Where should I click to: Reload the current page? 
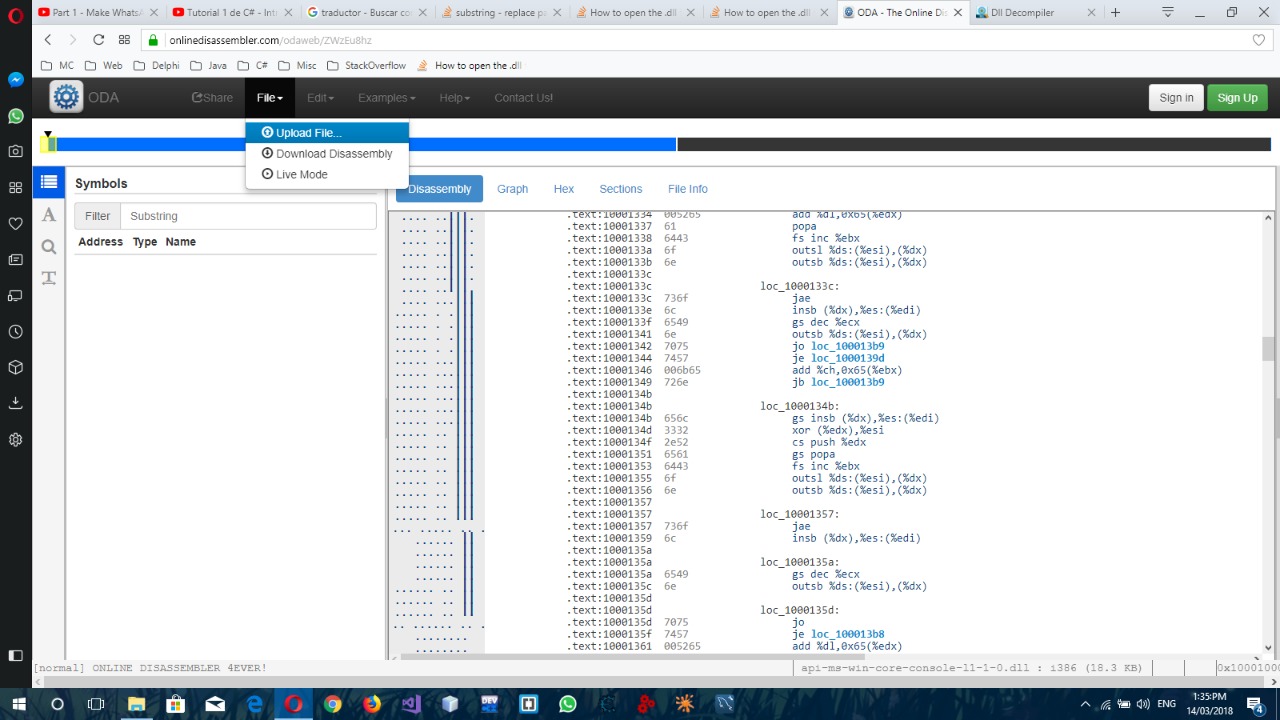tap(98, 39)
